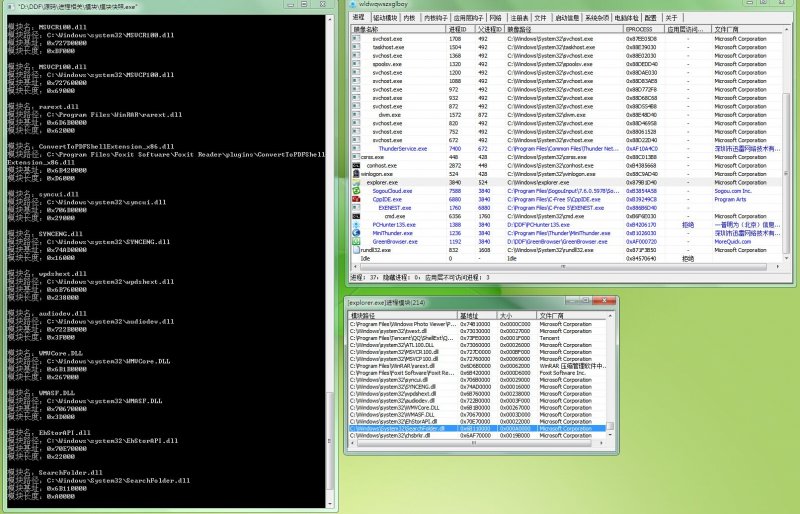
Task: Switch to the 启动信息 tab
Action: tap(566, 18)
